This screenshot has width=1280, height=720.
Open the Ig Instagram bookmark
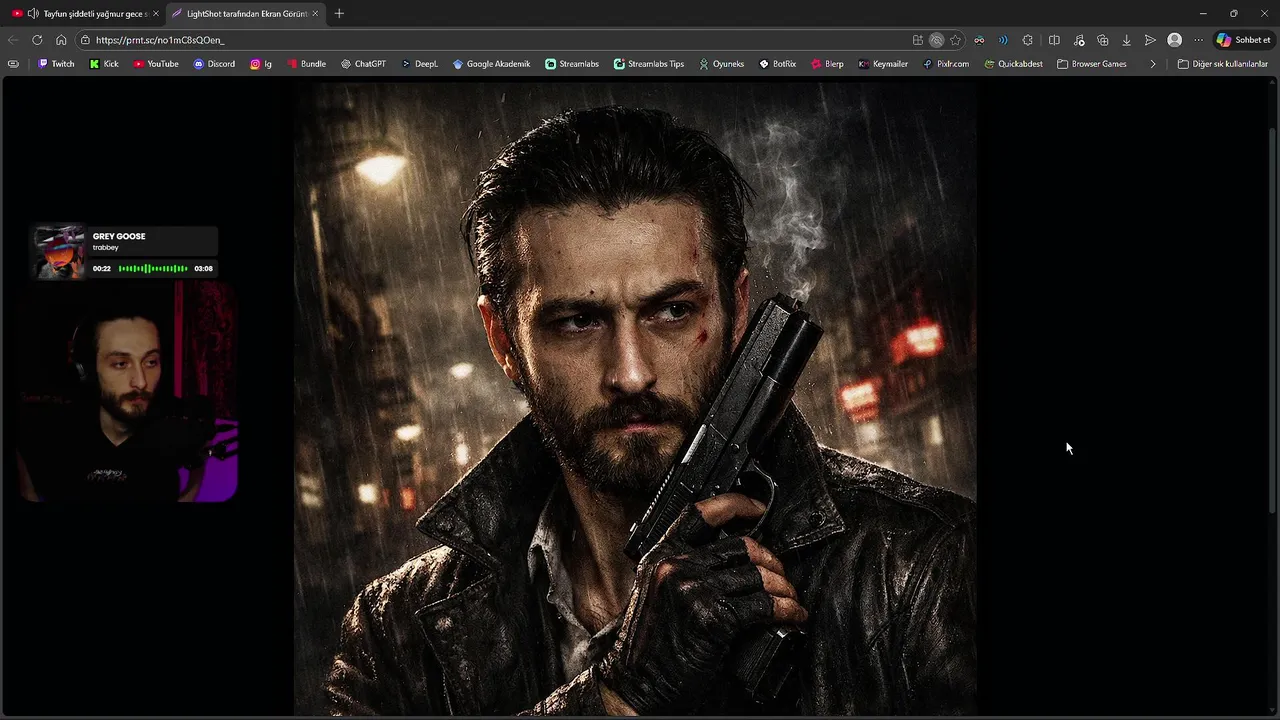(261, 64)
